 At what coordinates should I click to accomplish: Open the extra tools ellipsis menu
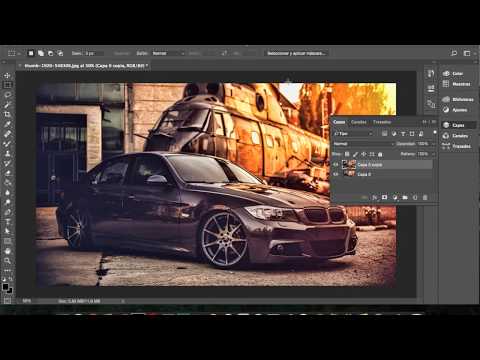[7, 270]
